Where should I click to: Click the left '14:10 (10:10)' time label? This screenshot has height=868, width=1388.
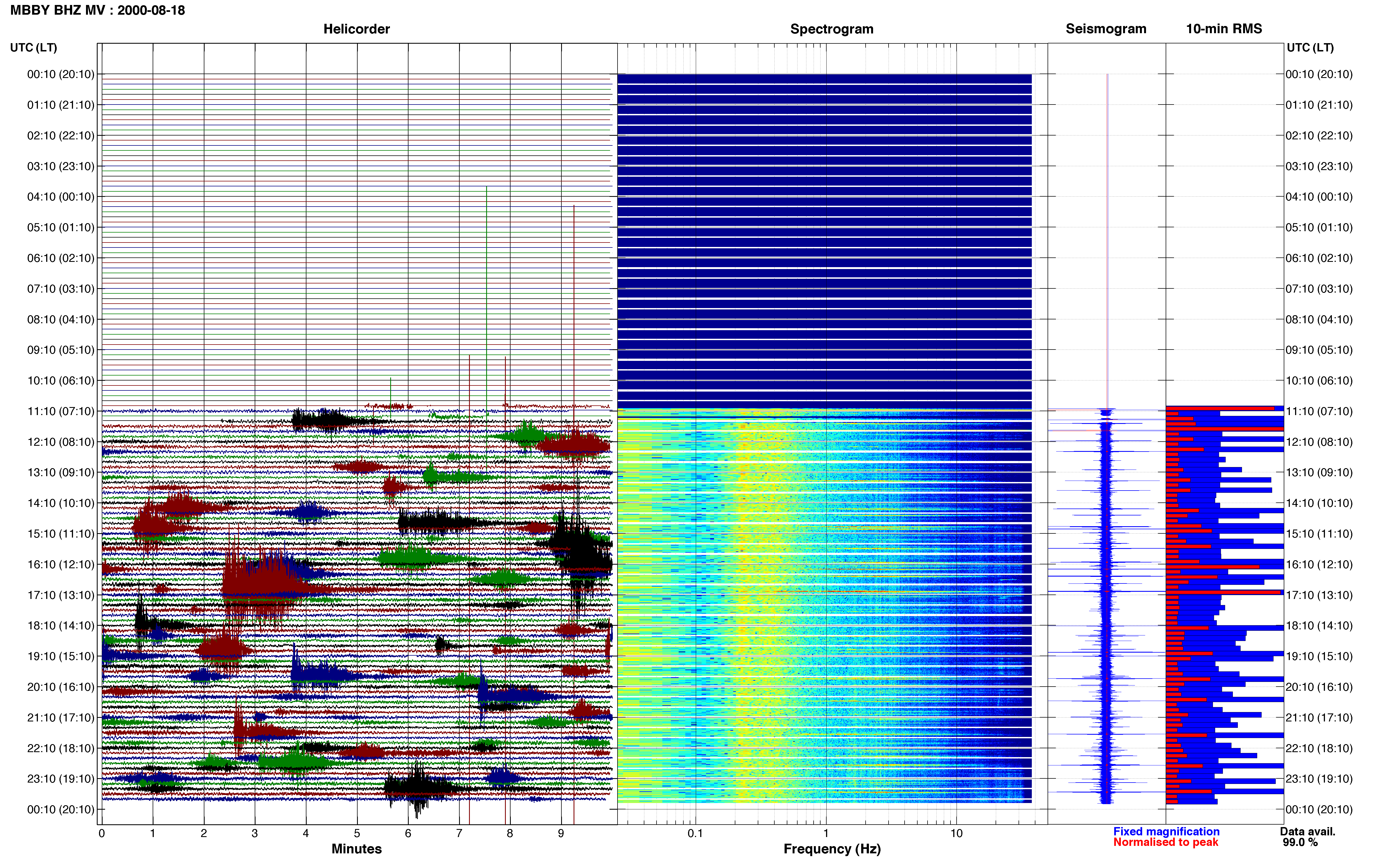61,503
